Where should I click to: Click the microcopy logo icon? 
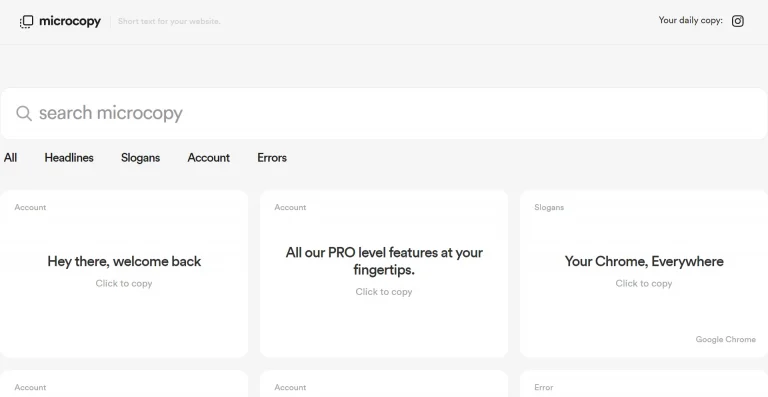(x=26, y=22)
